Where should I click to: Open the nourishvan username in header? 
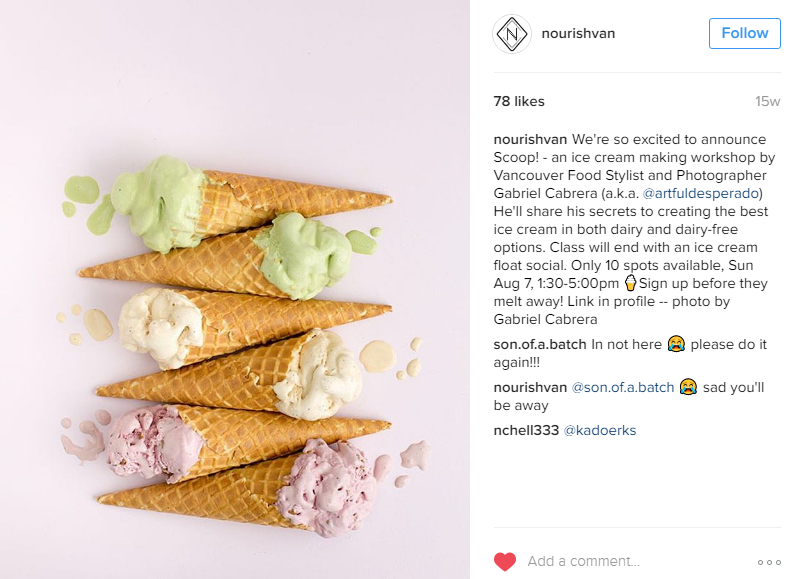pyautogui.click(x=578, y=34)
